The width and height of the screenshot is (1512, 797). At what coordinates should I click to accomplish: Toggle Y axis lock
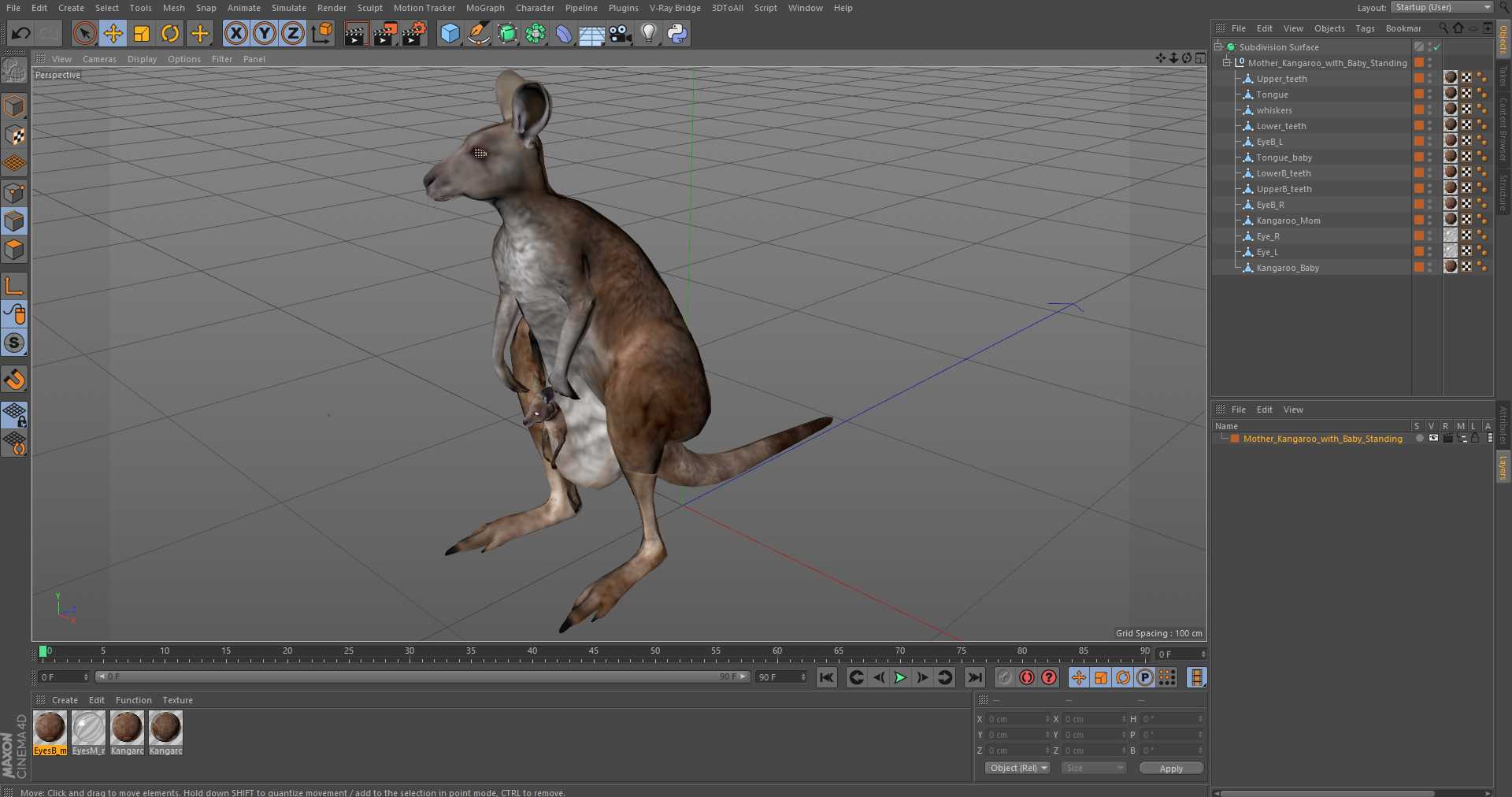point(265,33)
